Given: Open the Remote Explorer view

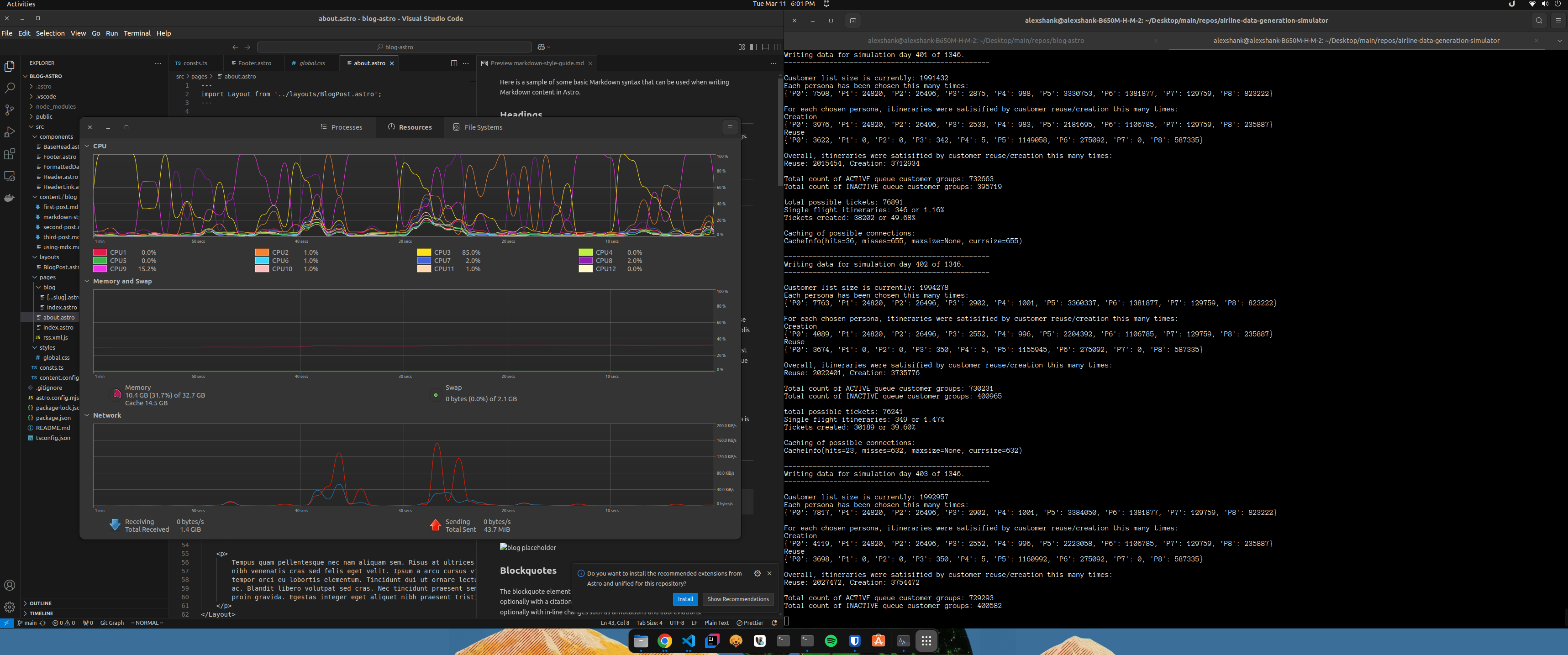Looking at the screenshot, I should (9, 176).
